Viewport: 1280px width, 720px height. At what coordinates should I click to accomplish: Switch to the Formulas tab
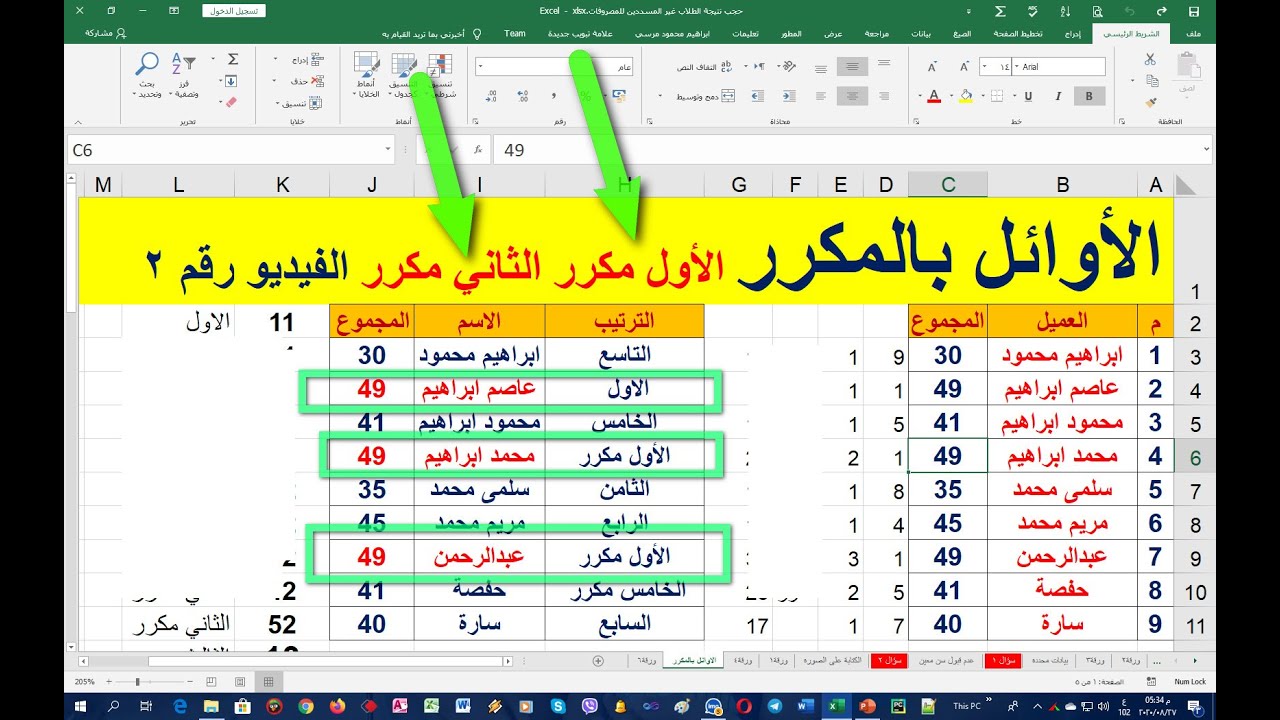click(x=961, y=33)
